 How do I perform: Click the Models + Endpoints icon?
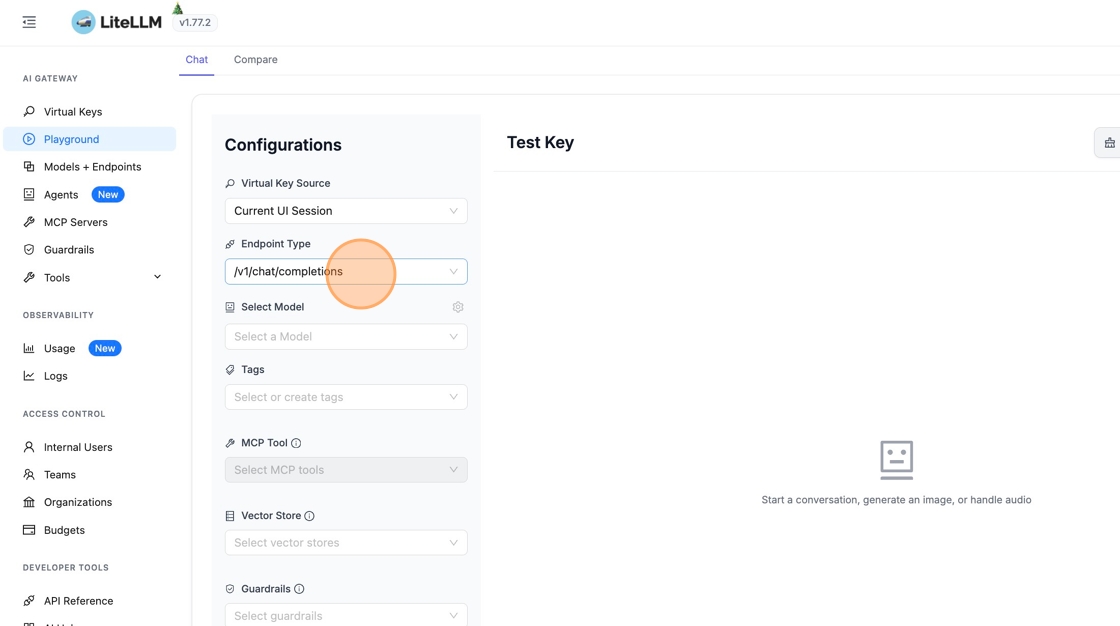tap(29, 167)
